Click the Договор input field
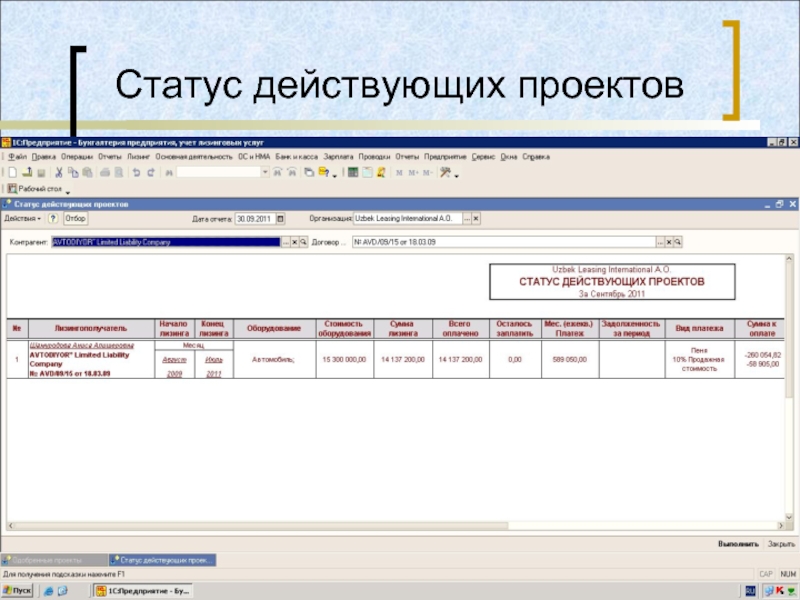Viewport: 800px width, 600px height. tap(504, 242)
